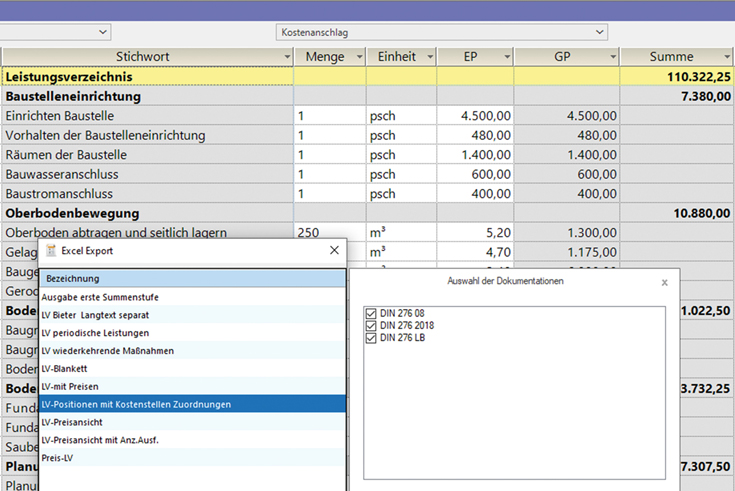Close the Auswahl der Dokumentationen panel
The width and height of the screenshot is (735, 491).
click(x=664, y=282)
